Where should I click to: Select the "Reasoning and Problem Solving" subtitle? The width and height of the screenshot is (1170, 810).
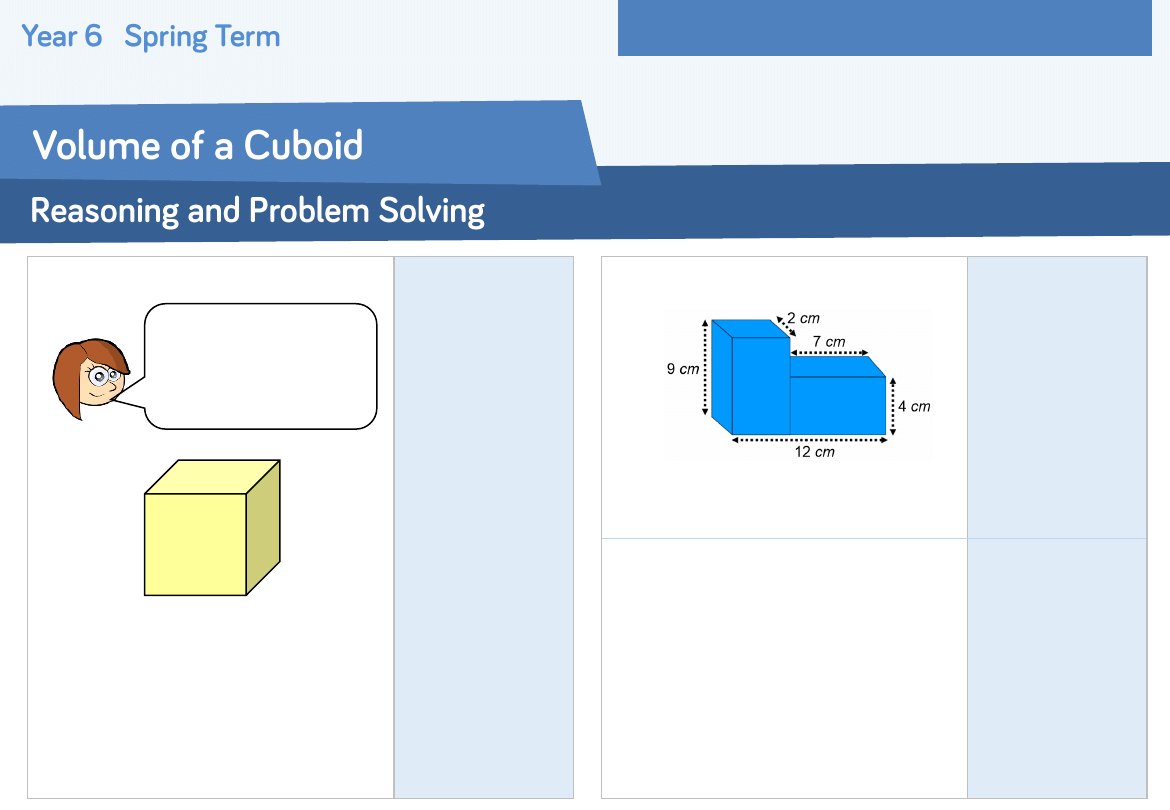(257, 210)
